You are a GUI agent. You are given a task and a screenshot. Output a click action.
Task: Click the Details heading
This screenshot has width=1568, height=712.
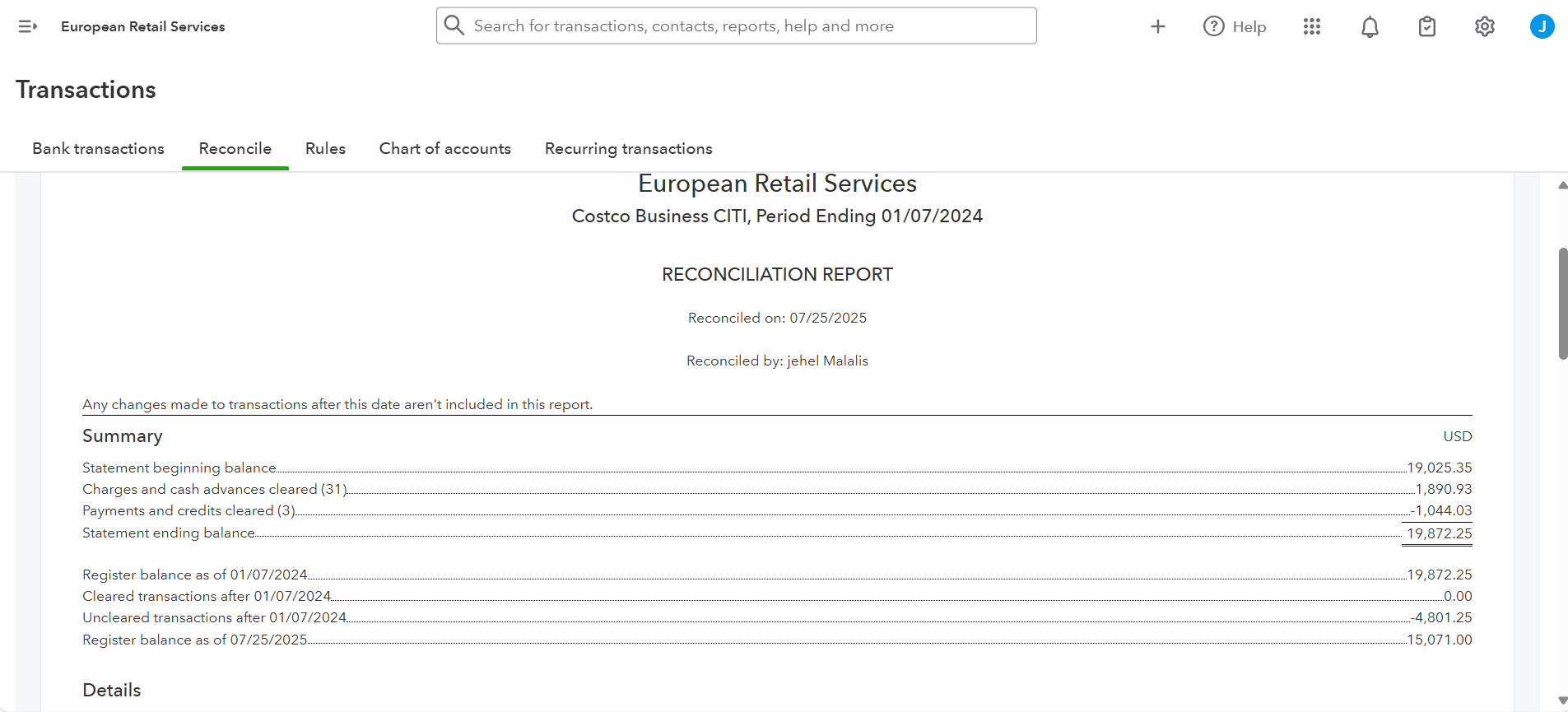click(x=112, y=690)
